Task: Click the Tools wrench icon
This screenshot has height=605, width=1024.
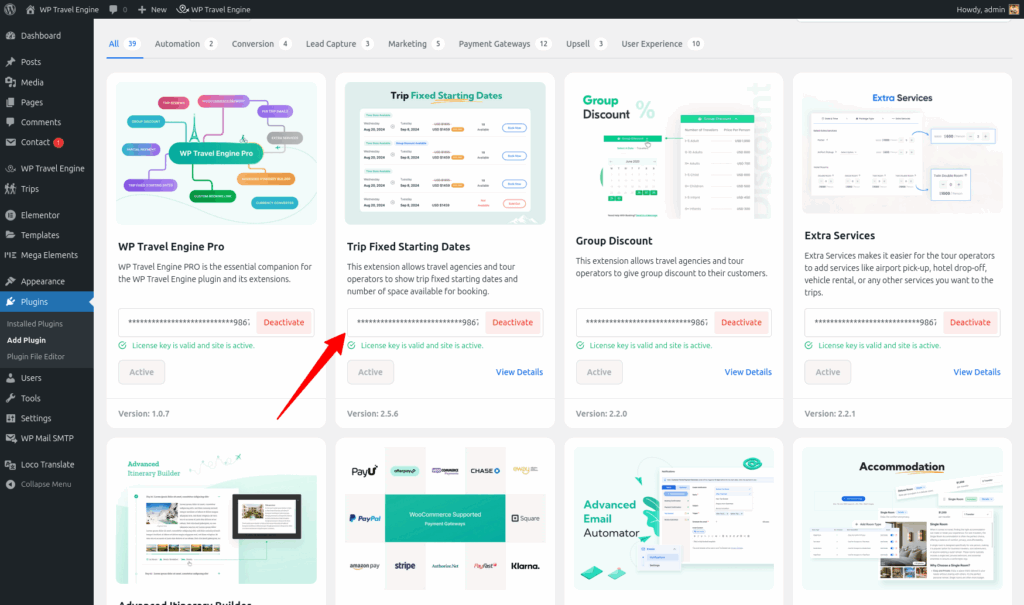Action: (10, 399)
